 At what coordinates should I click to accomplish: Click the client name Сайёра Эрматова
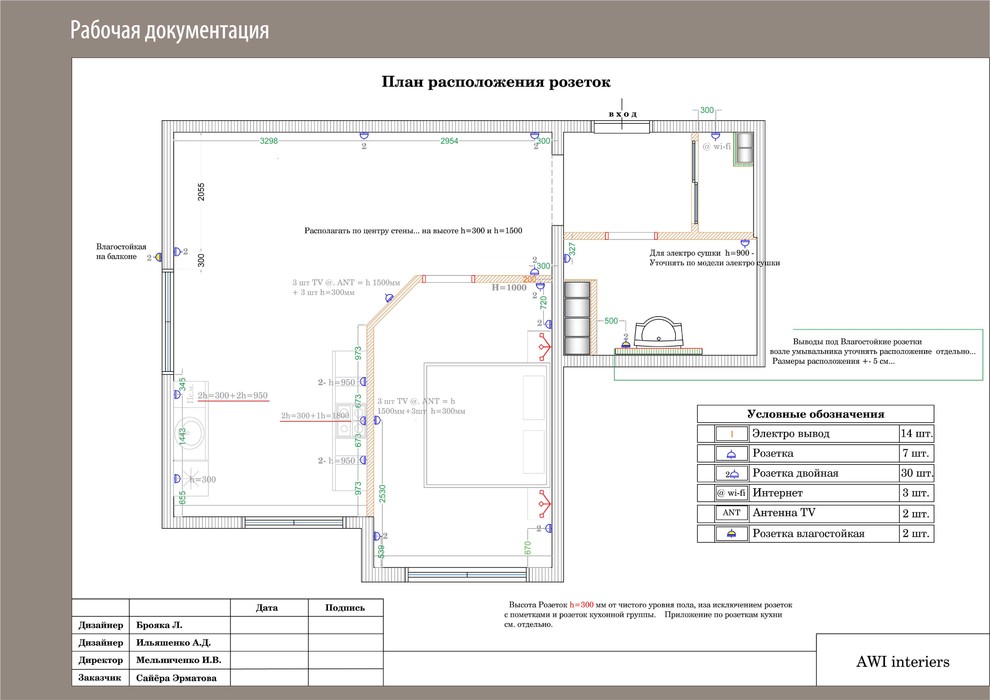point(175,679)
